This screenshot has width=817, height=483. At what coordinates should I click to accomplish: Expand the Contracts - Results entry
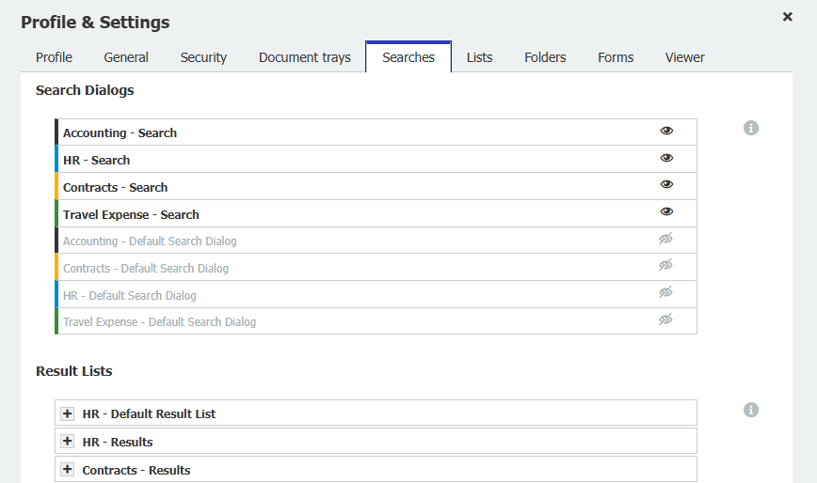(x=67, y=469)
